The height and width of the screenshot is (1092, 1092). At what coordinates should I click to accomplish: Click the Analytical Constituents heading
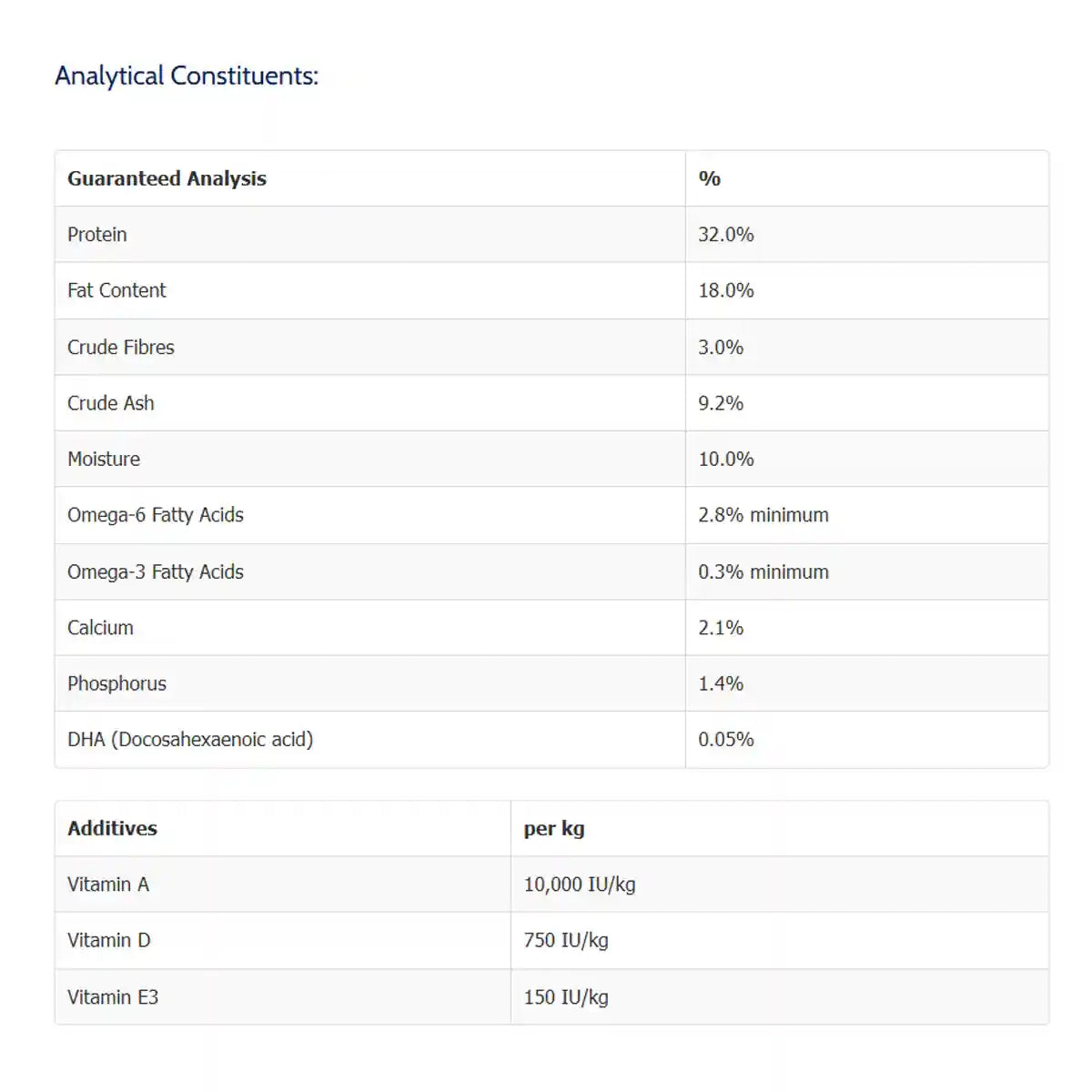click(187, 76)
